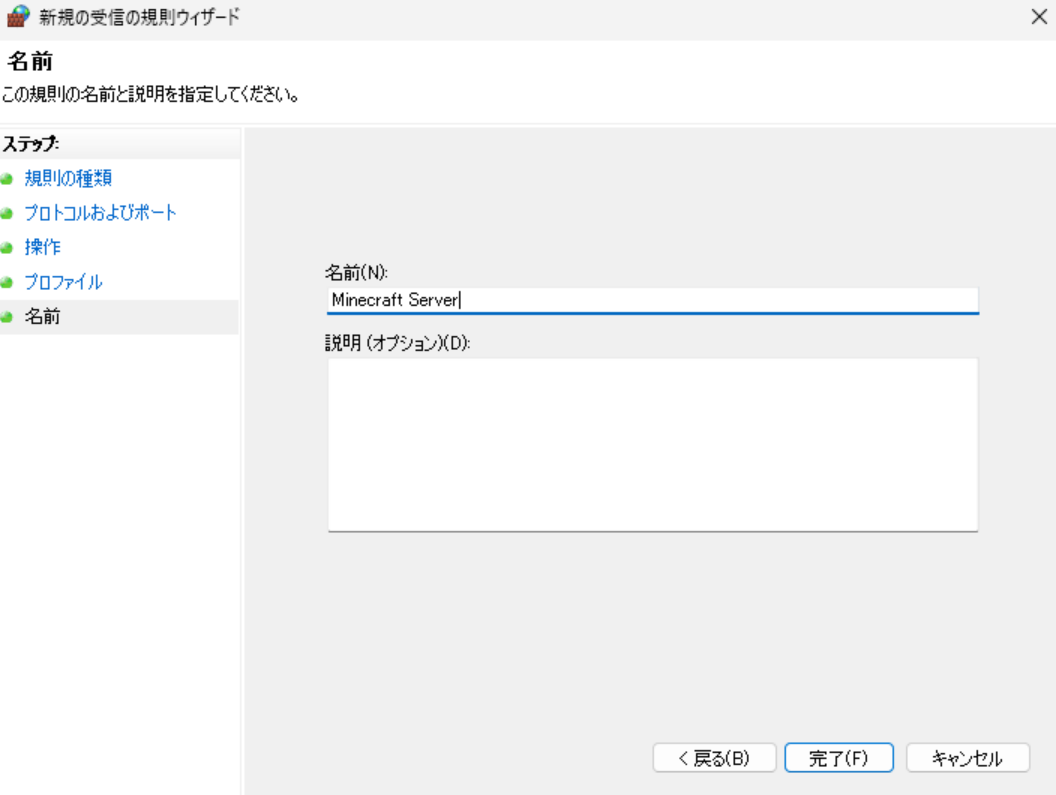
Task: Open the プロトコルおよびポート step
Action: tap(100, 213)
